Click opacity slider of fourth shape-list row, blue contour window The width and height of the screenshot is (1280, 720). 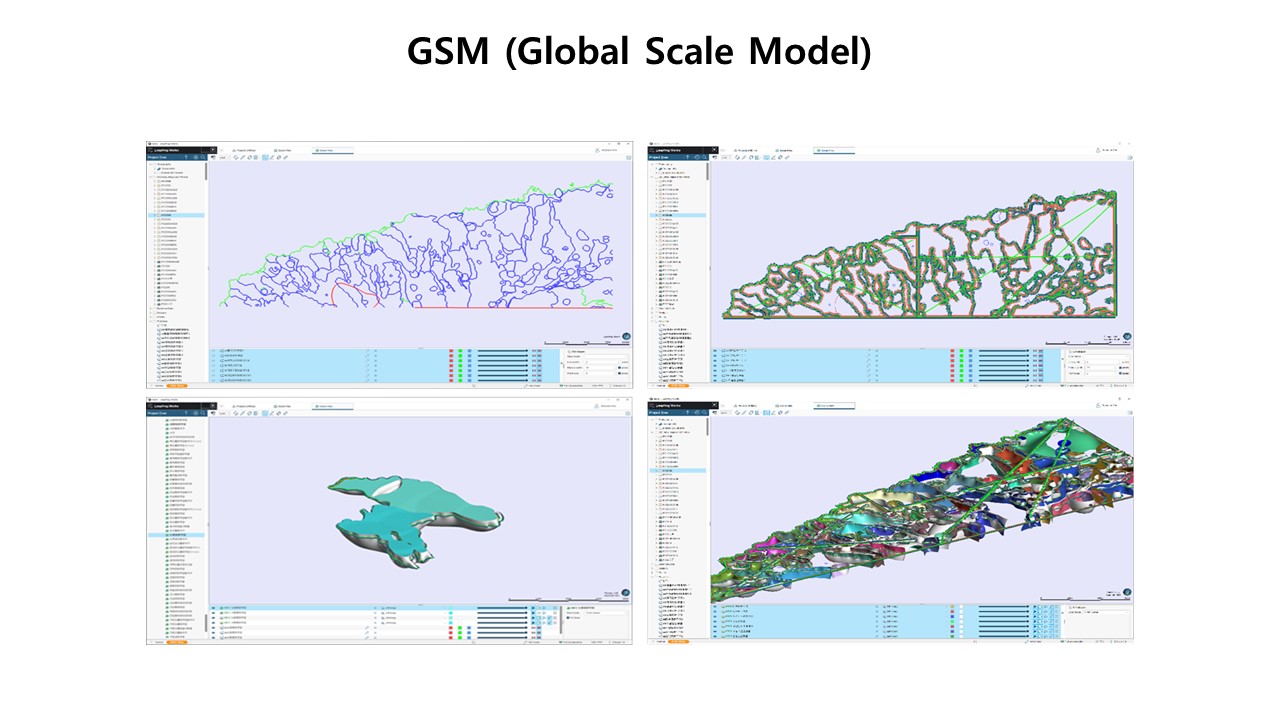(x=503, y=366)
